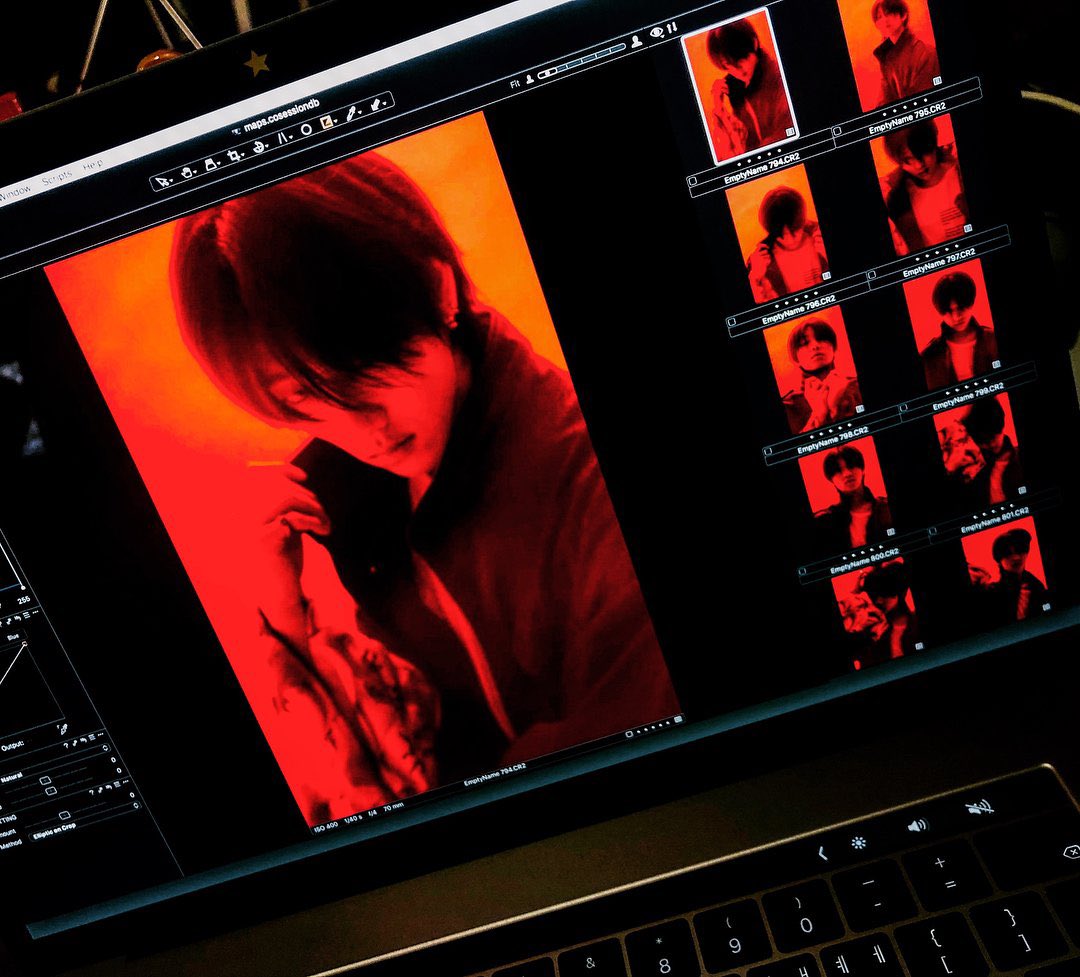Image resolution: width=1080 pixels, height=977 pixels.
Task: Click the sort arrows icon above browser
Action: click(x=672, y=27)
